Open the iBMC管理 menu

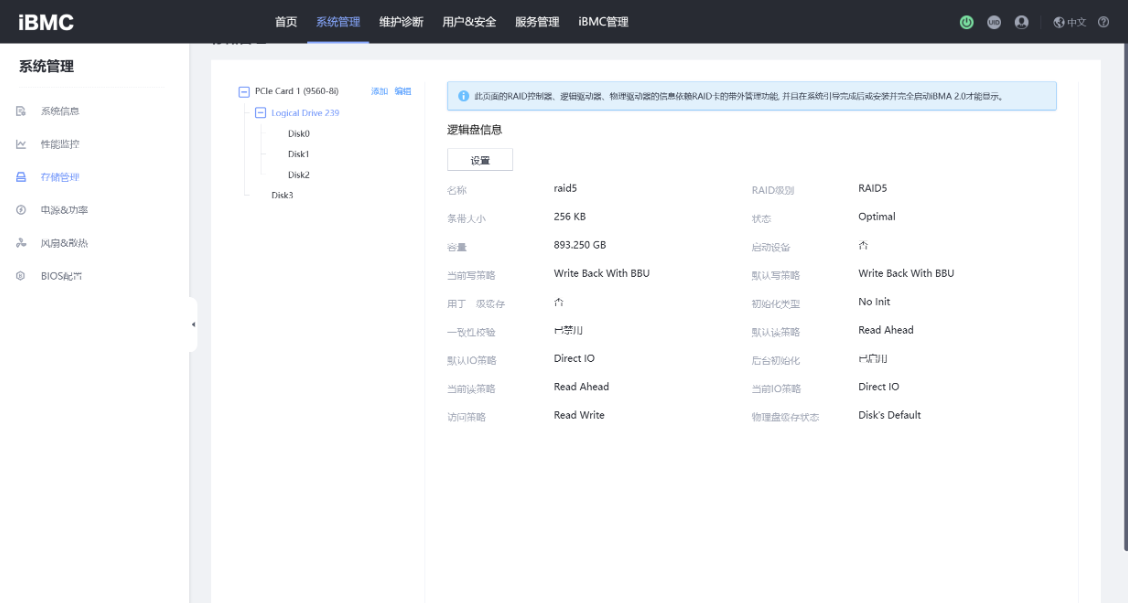(603, 22)
